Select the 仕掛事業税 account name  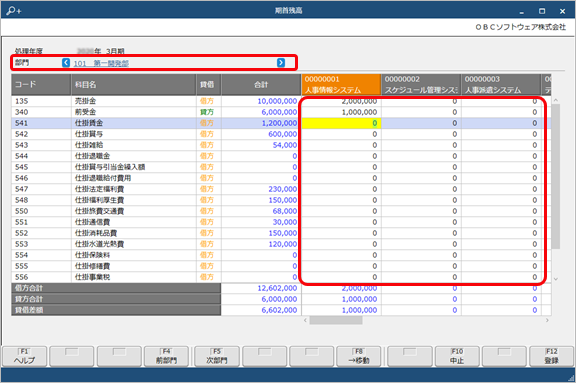[x=92, y=277]
